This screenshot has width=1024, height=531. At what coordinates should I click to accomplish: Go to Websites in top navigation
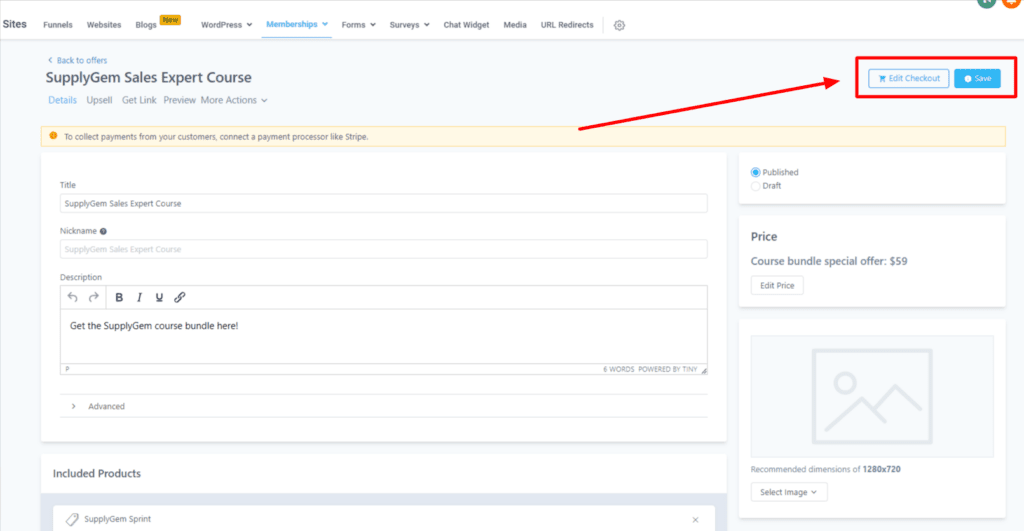pyautogui.click(x=104, y=25)
